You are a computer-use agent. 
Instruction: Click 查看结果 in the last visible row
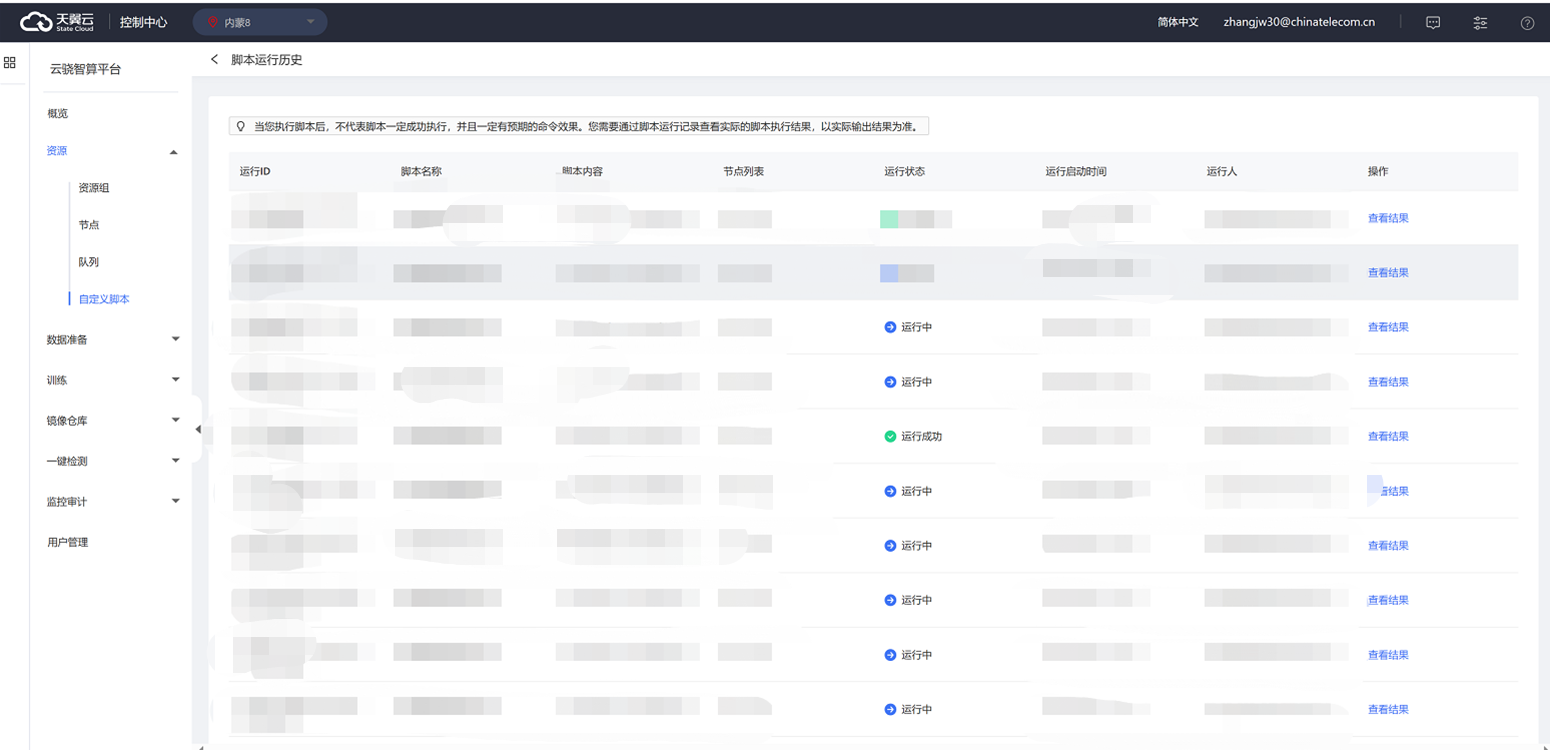pyautogui.click(x=1388, y=709)
